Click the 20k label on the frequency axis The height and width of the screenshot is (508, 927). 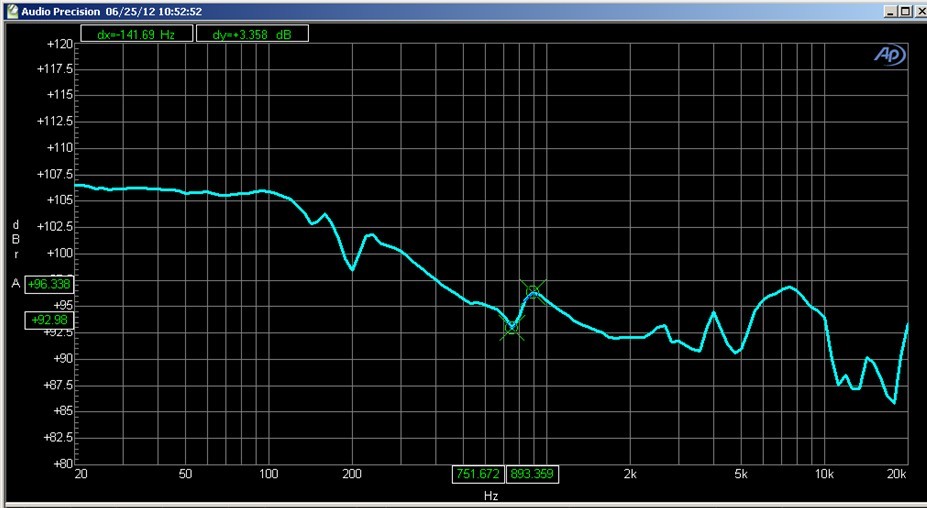897,474
